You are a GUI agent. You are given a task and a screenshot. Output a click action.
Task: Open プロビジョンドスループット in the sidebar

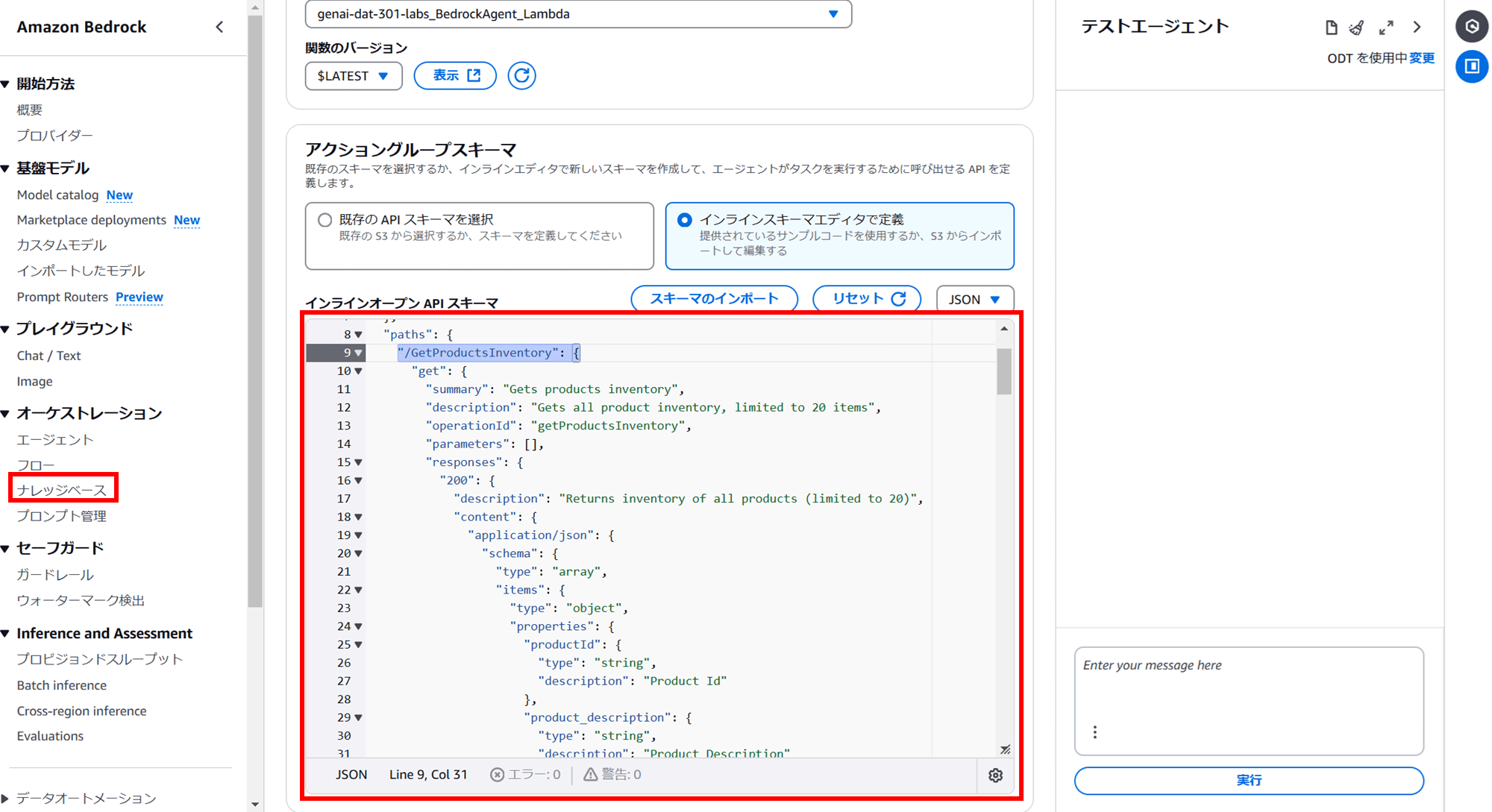coord(99,659)
